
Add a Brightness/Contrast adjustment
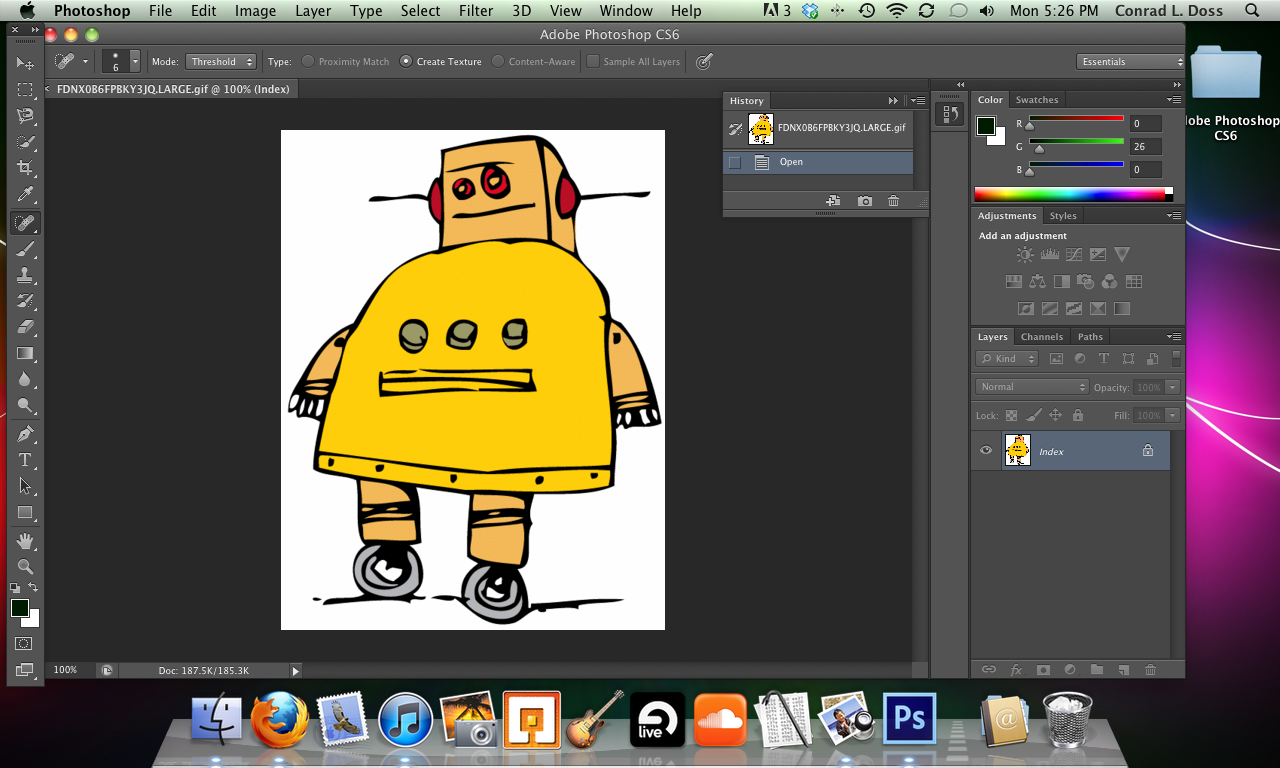coord(1025,255)
